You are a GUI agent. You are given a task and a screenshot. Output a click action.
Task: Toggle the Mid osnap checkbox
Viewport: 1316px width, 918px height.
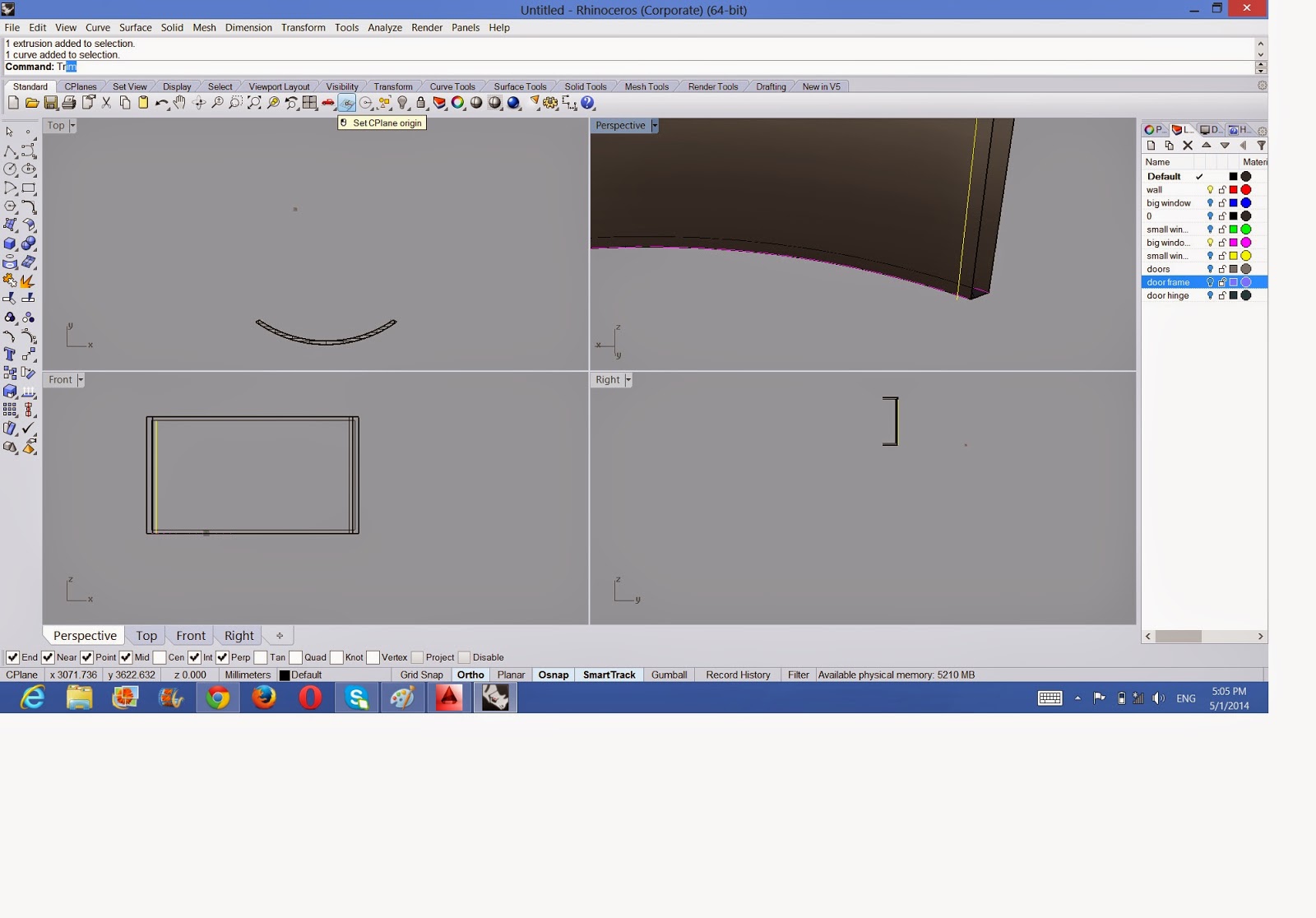pyautogui.click(x=126, y=657)
